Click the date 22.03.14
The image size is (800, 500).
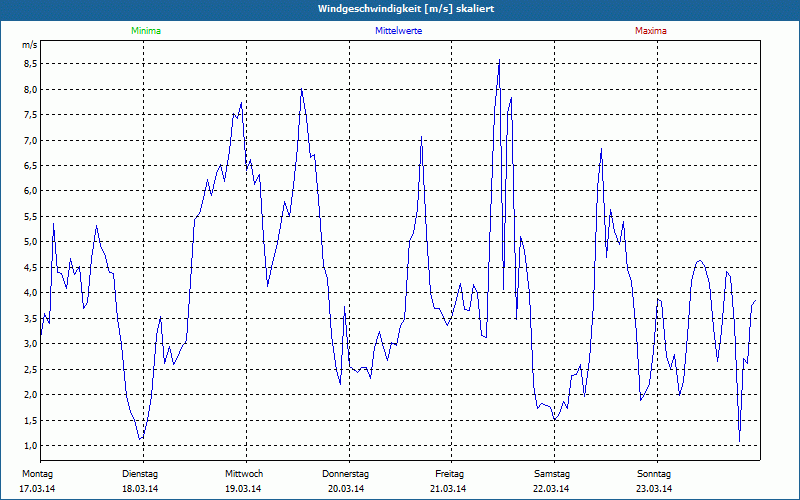(551, 489)
